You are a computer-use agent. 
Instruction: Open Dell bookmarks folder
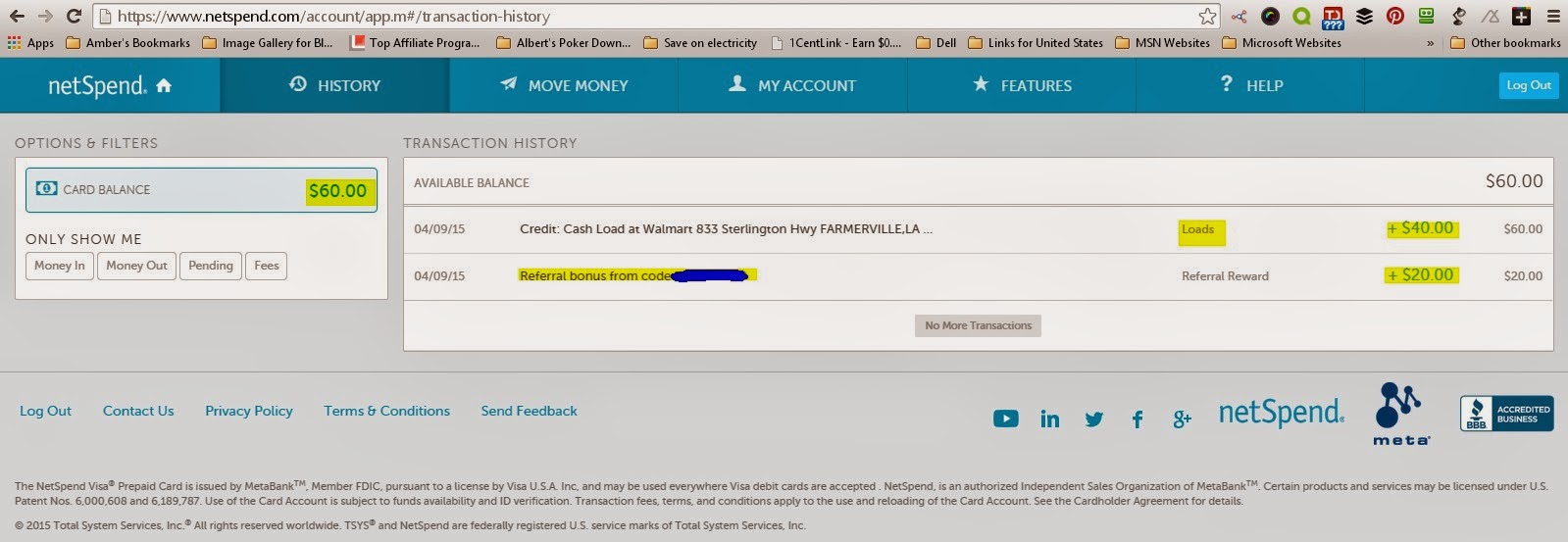coord(936,42)
